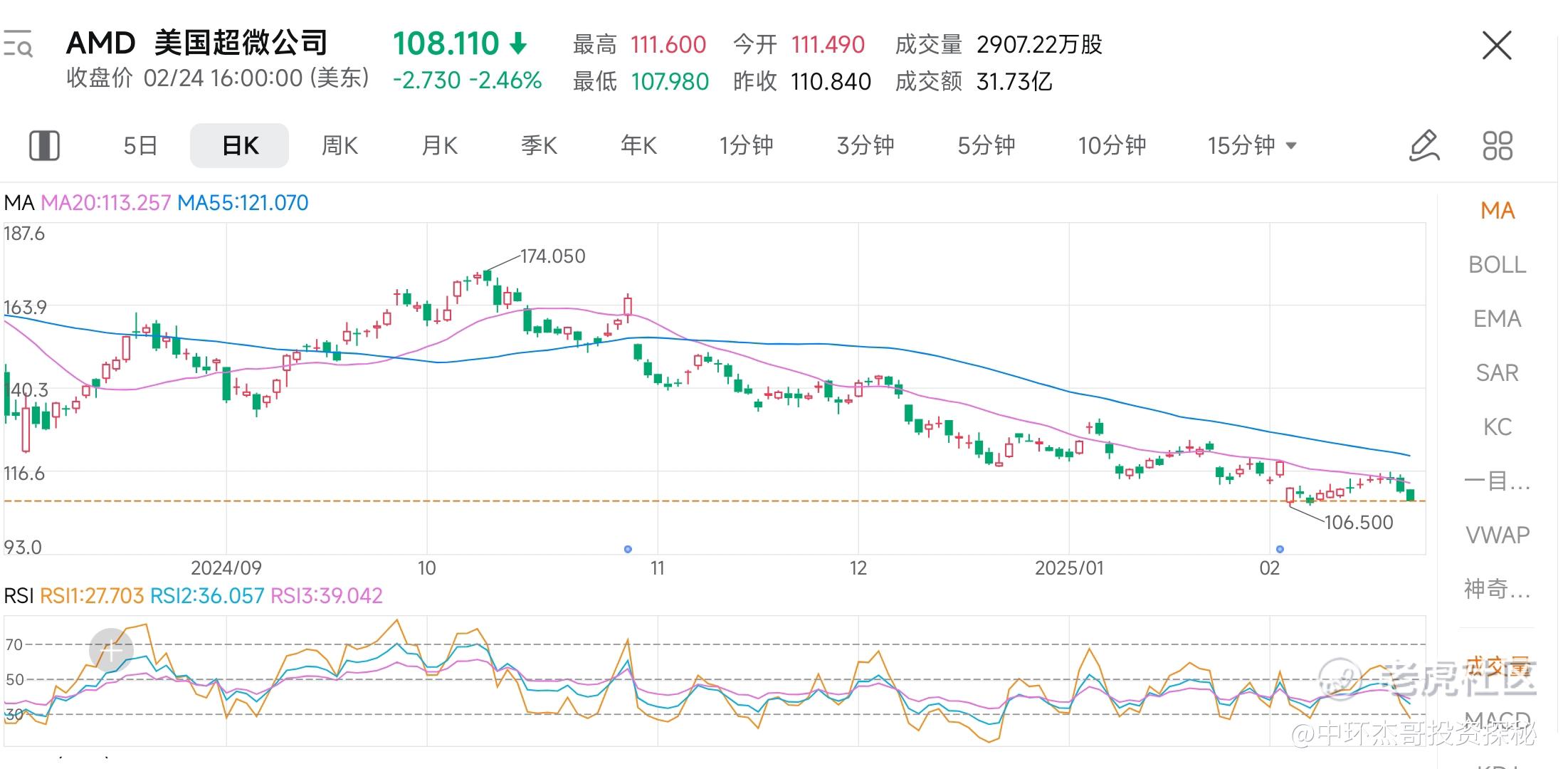Select the 一目 Ichimoku indicator

pos(1498,481)
